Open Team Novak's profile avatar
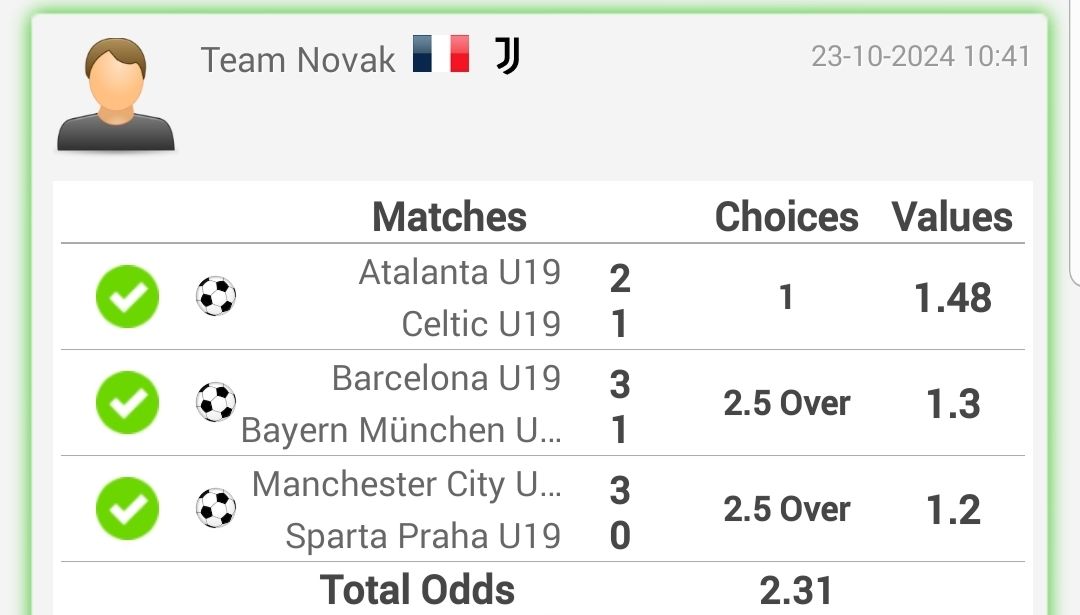Viewport: 1080px width, 615px height. 116,94
